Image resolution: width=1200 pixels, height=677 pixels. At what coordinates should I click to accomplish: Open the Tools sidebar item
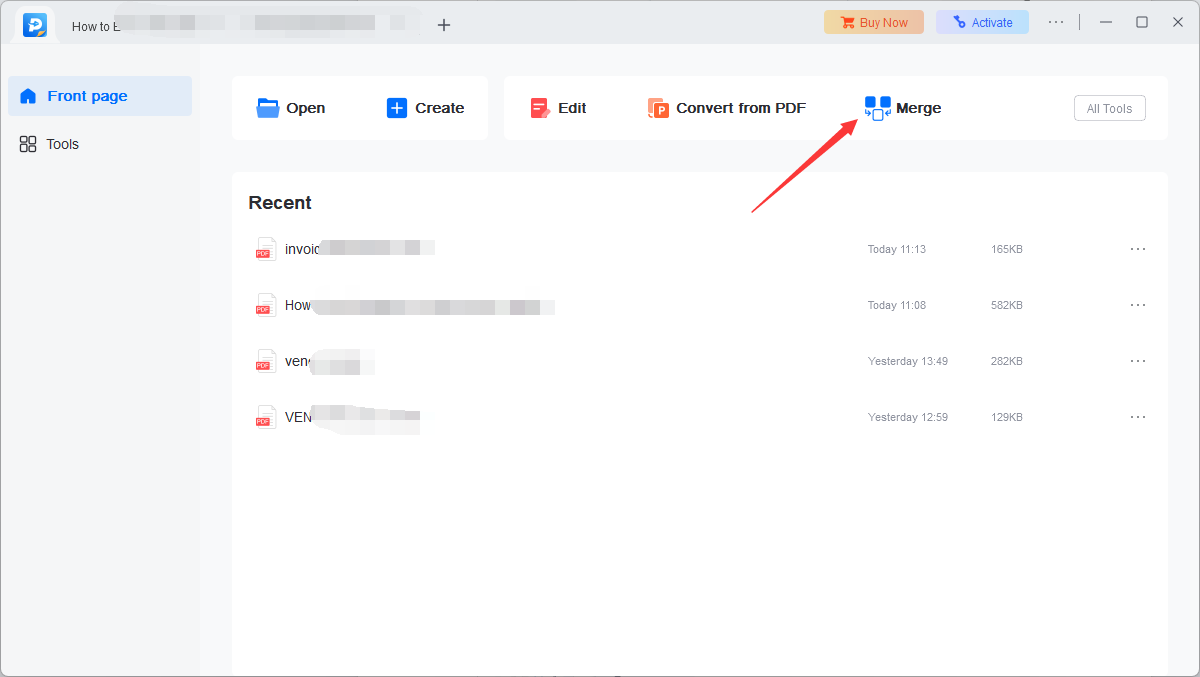click(x=100, y=144)
